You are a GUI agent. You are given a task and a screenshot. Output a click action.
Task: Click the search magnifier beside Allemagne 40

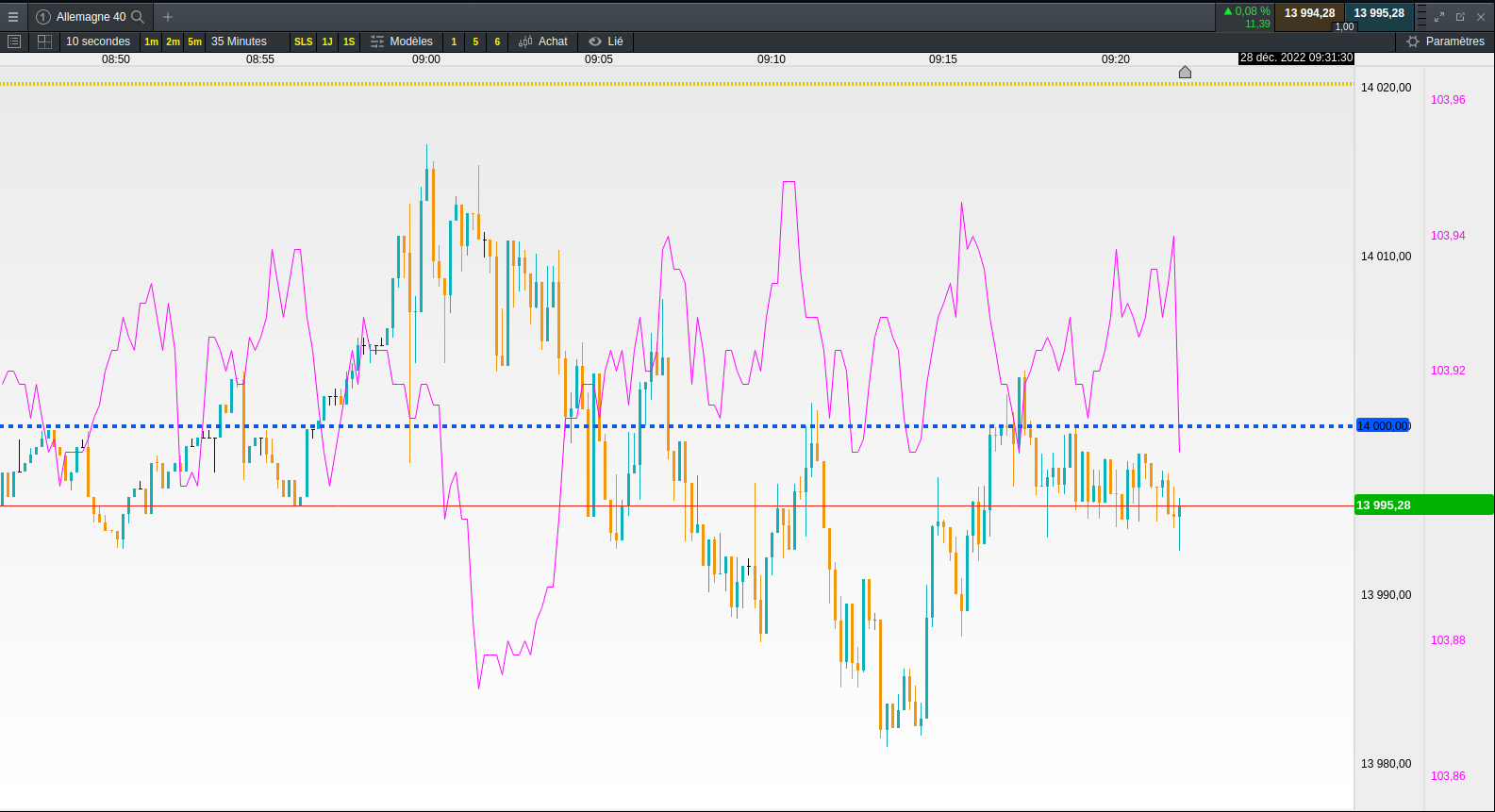click(x=138, y=17)
